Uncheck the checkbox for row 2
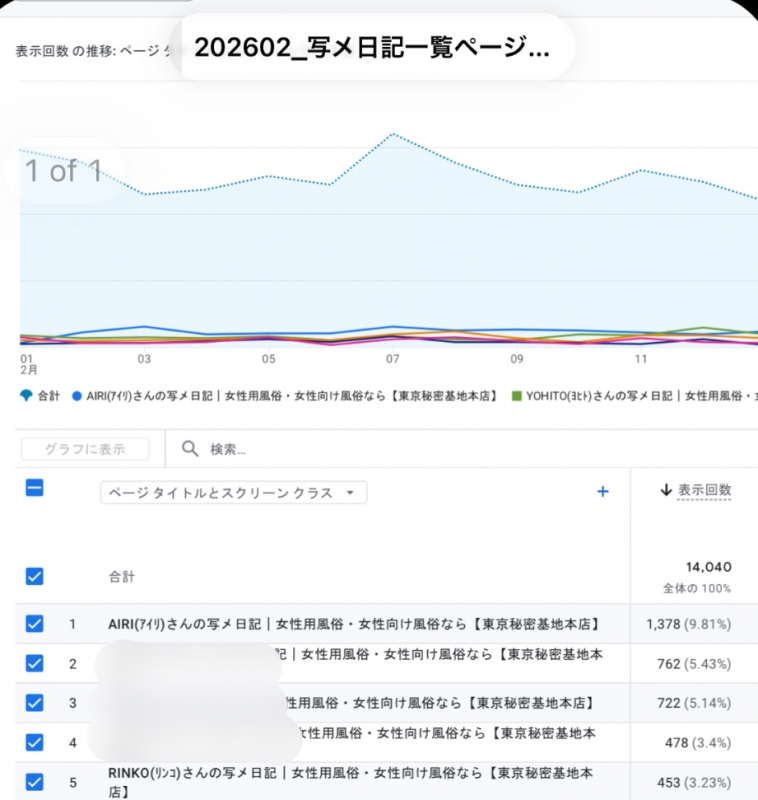The height and width of the screenshot is (800, 758). click(x=34, y=663)
